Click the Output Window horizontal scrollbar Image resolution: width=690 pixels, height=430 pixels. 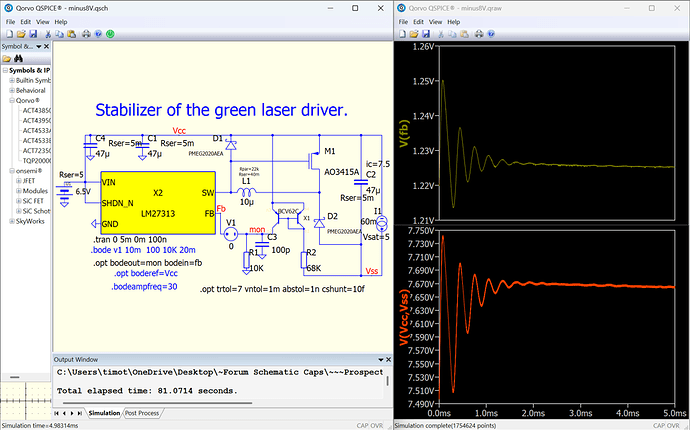click(x=158, y=402)
